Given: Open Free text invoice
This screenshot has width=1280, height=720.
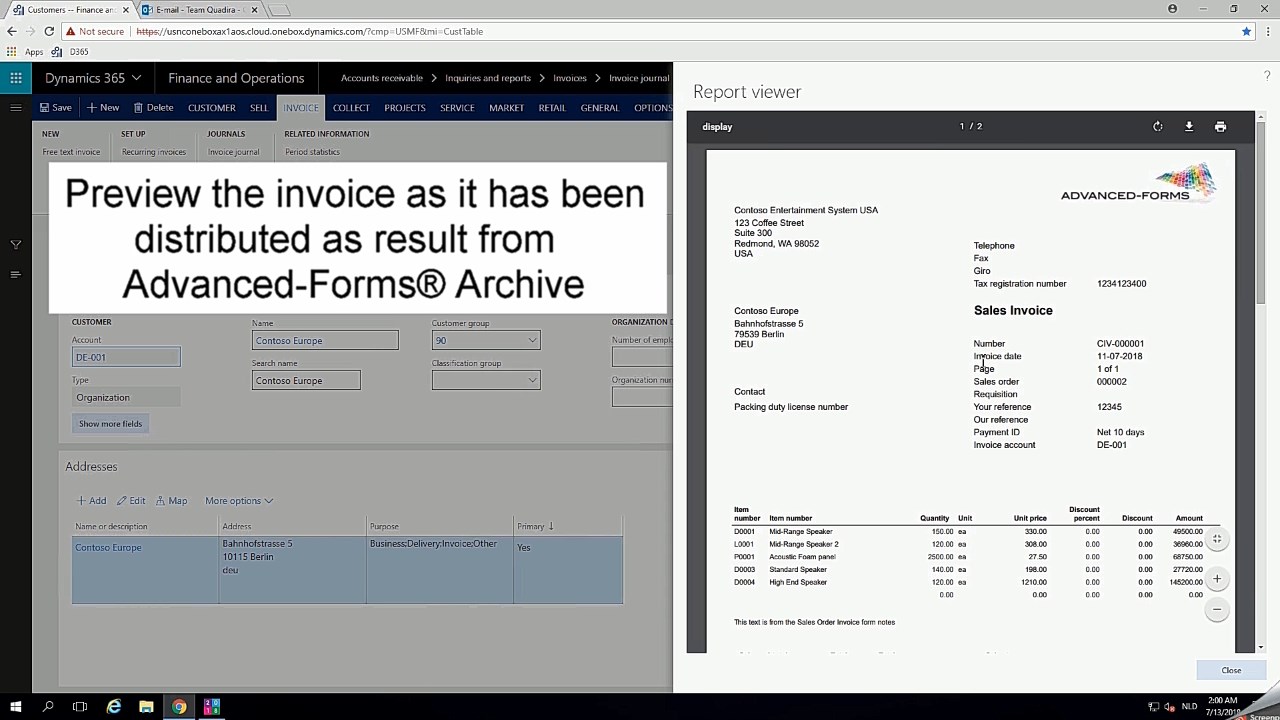Looking at the screenshot, I should pos(71,152).
